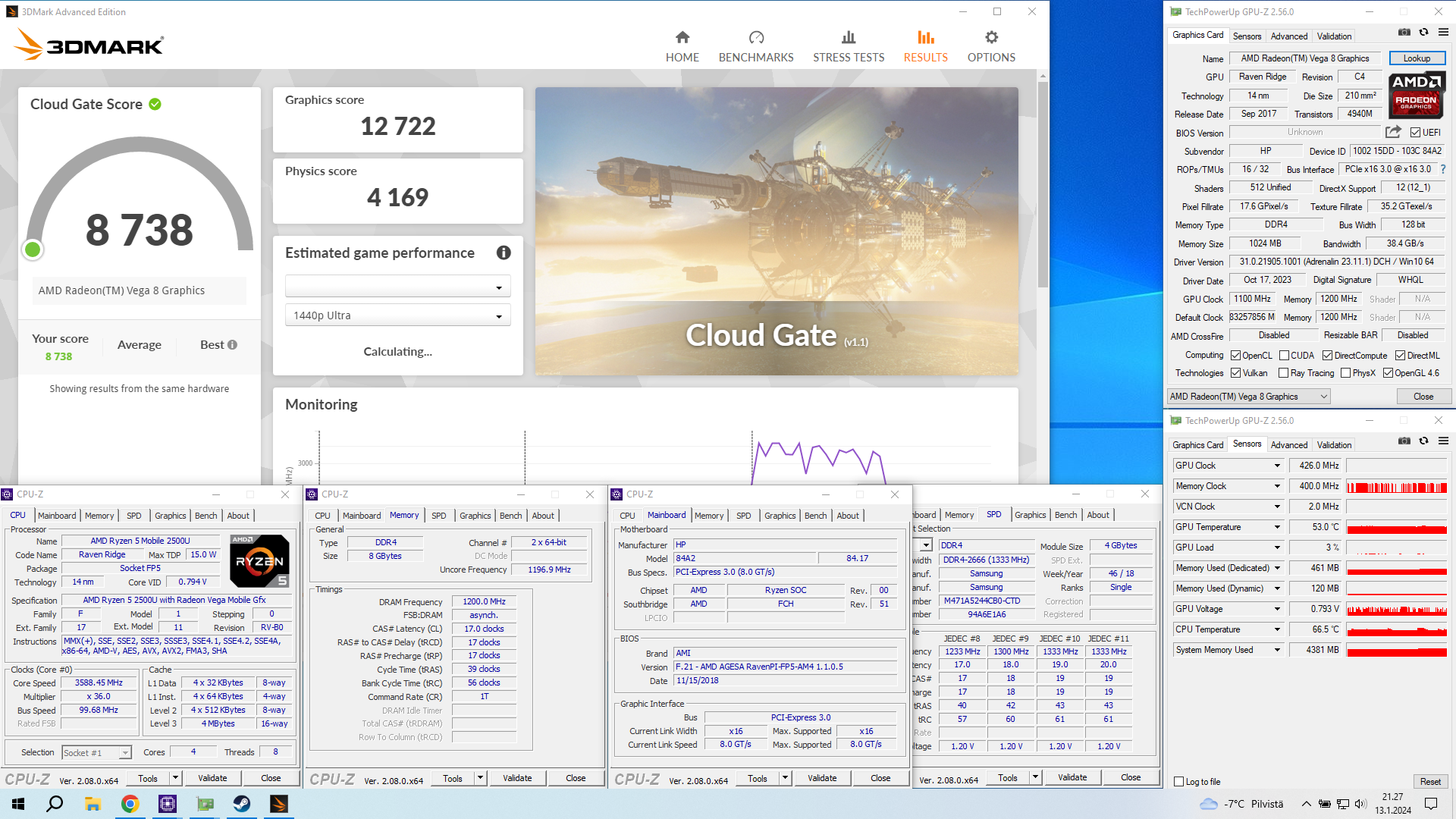Click the Cloud Gate score gauge indicator dot
Viewport: 1456px width, 819px height.
point(33,249)
